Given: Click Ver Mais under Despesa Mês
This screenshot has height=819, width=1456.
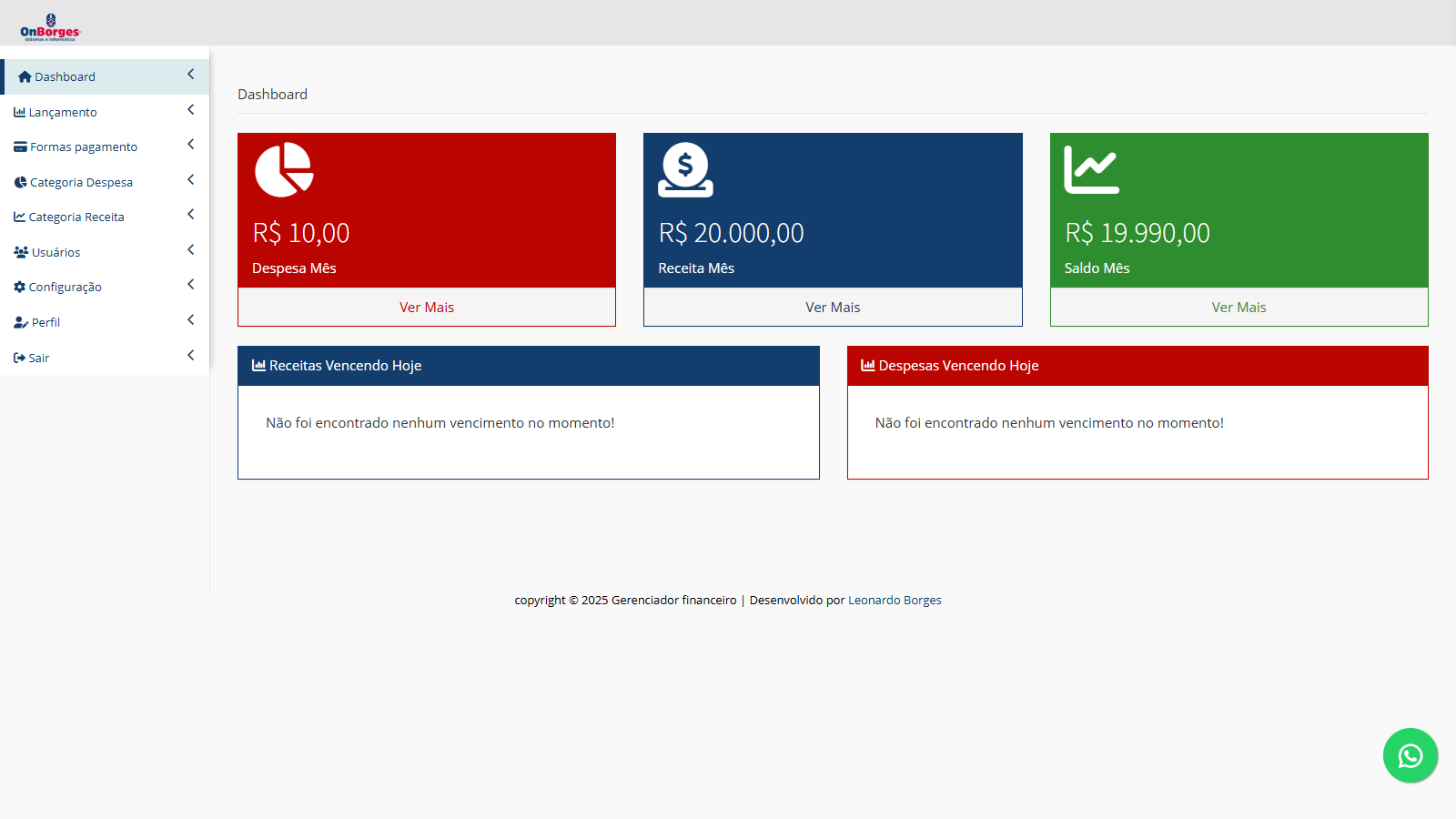Looking at the screenshot, I should click(x=427, y=308).
